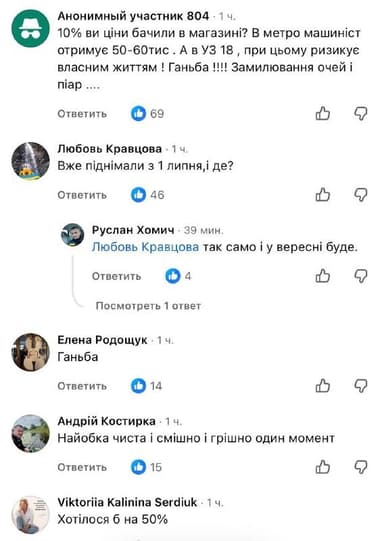Like the anonymous participant 804 comment
Image resolution: width=384 pixels, height=541 pixels.
point(323,114)
